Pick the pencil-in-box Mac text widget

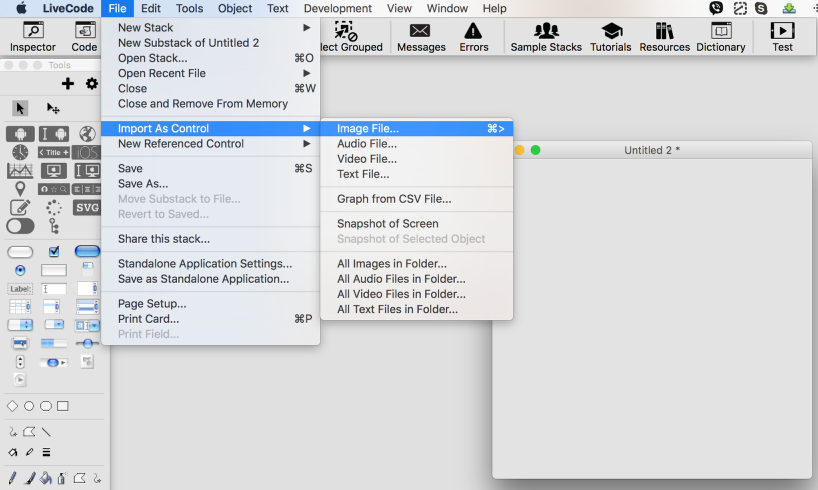click(20, 208)
